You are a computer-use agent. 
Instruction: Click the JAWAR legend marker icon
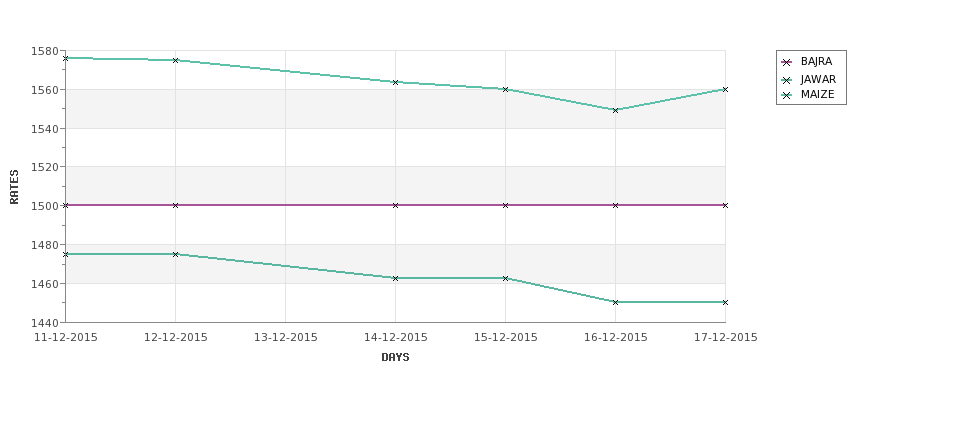(787, 80)
